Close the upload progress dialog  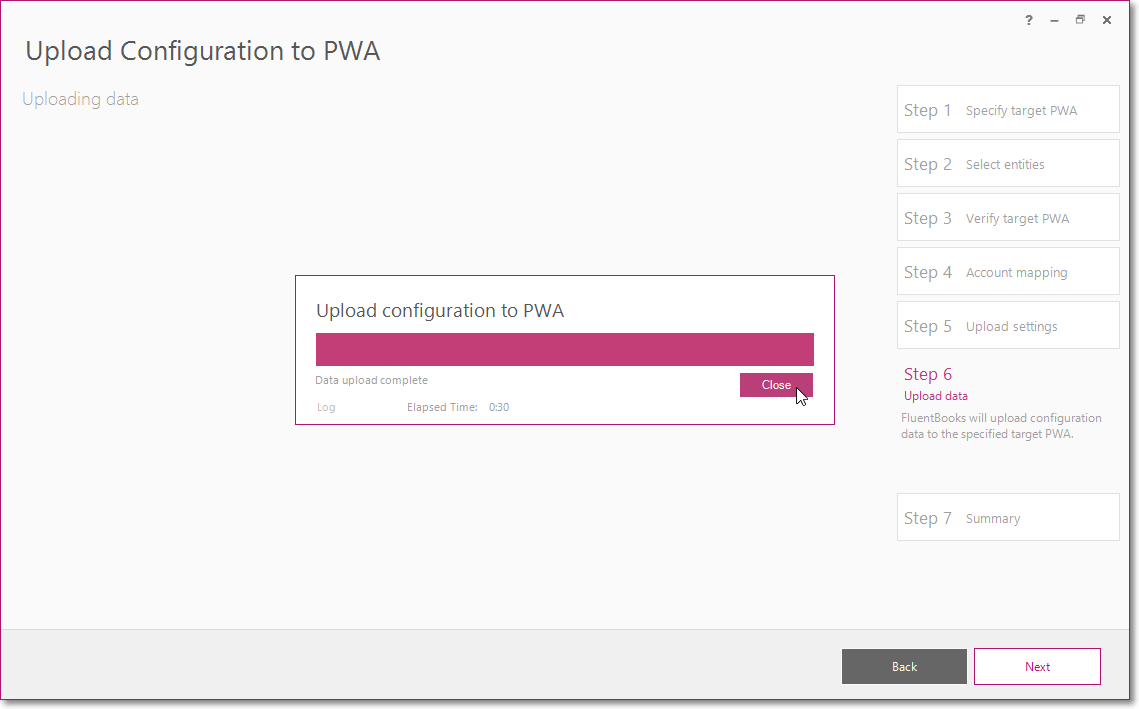776,385
